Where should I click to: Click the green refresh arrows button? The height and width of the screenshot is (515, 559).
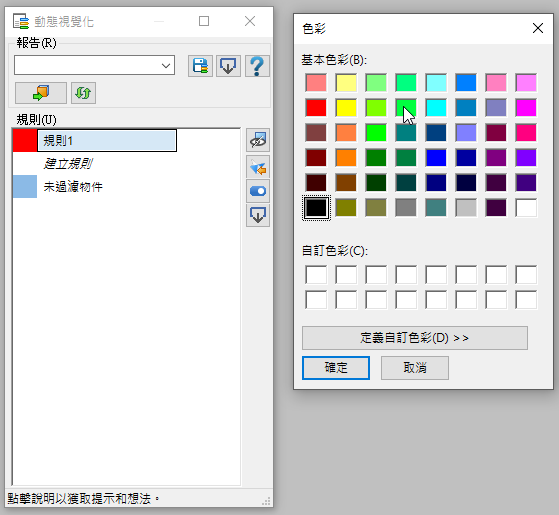point(83,93)
